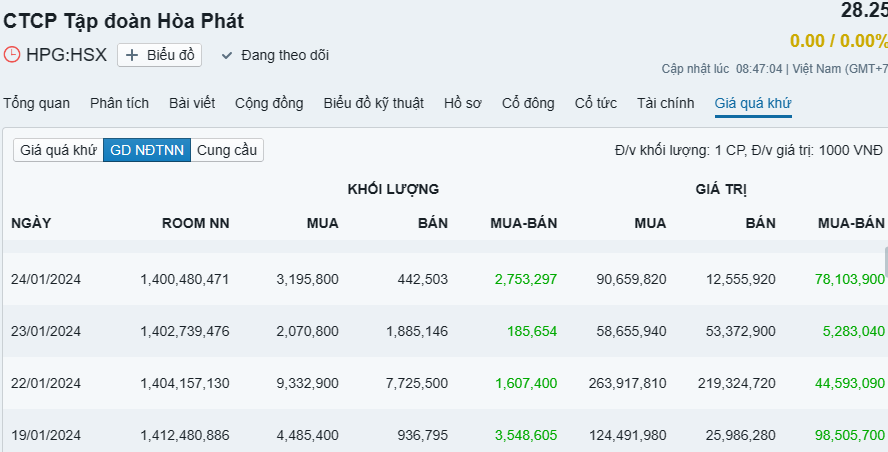888x452 pixels.
Task: Open the Tổng quan tab
Action: [37, 103]
